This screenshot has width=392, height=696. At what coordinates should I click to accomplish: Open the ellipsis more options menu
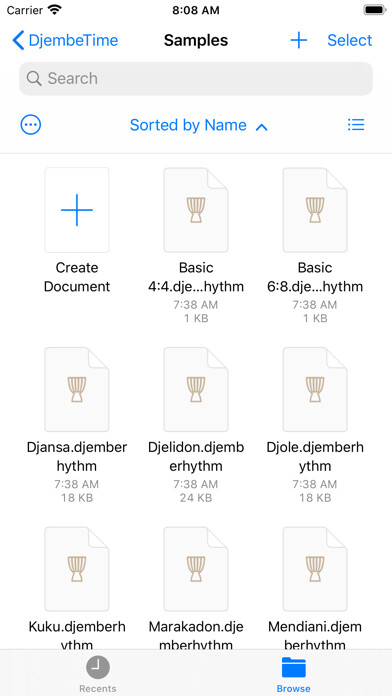point(31,125)
